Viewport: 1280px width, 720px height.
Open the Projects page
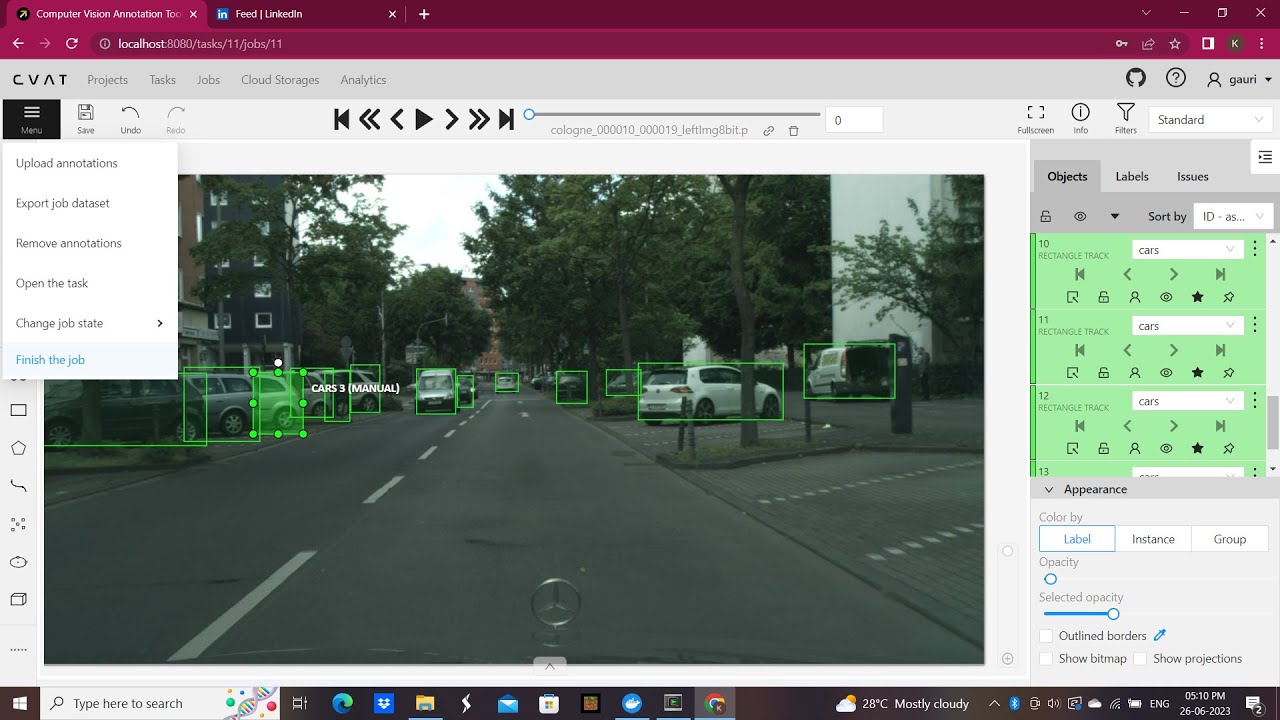pyautogui.click(x=107, y=80)
